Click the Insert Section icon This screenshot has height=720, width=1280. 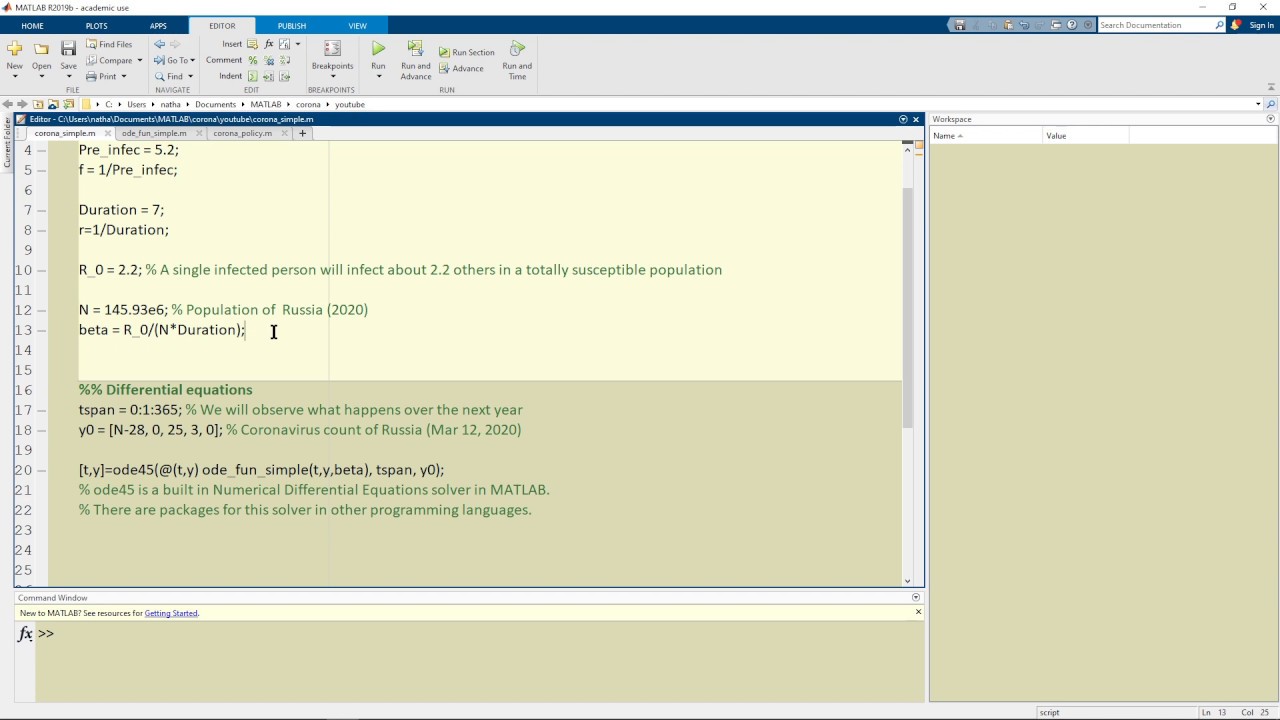pyautogui.click(x=253, y=44)
